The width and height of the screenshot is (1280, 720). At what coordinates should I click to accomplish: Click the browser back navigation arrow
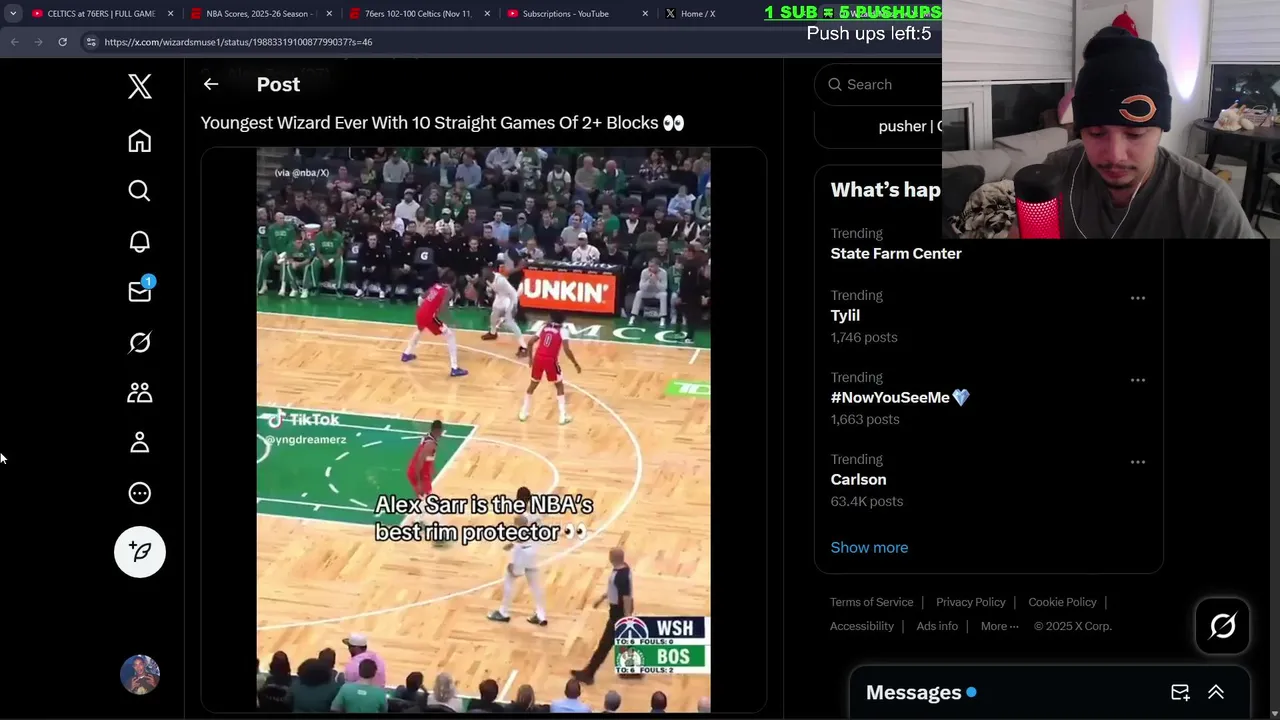coord(14,42)
